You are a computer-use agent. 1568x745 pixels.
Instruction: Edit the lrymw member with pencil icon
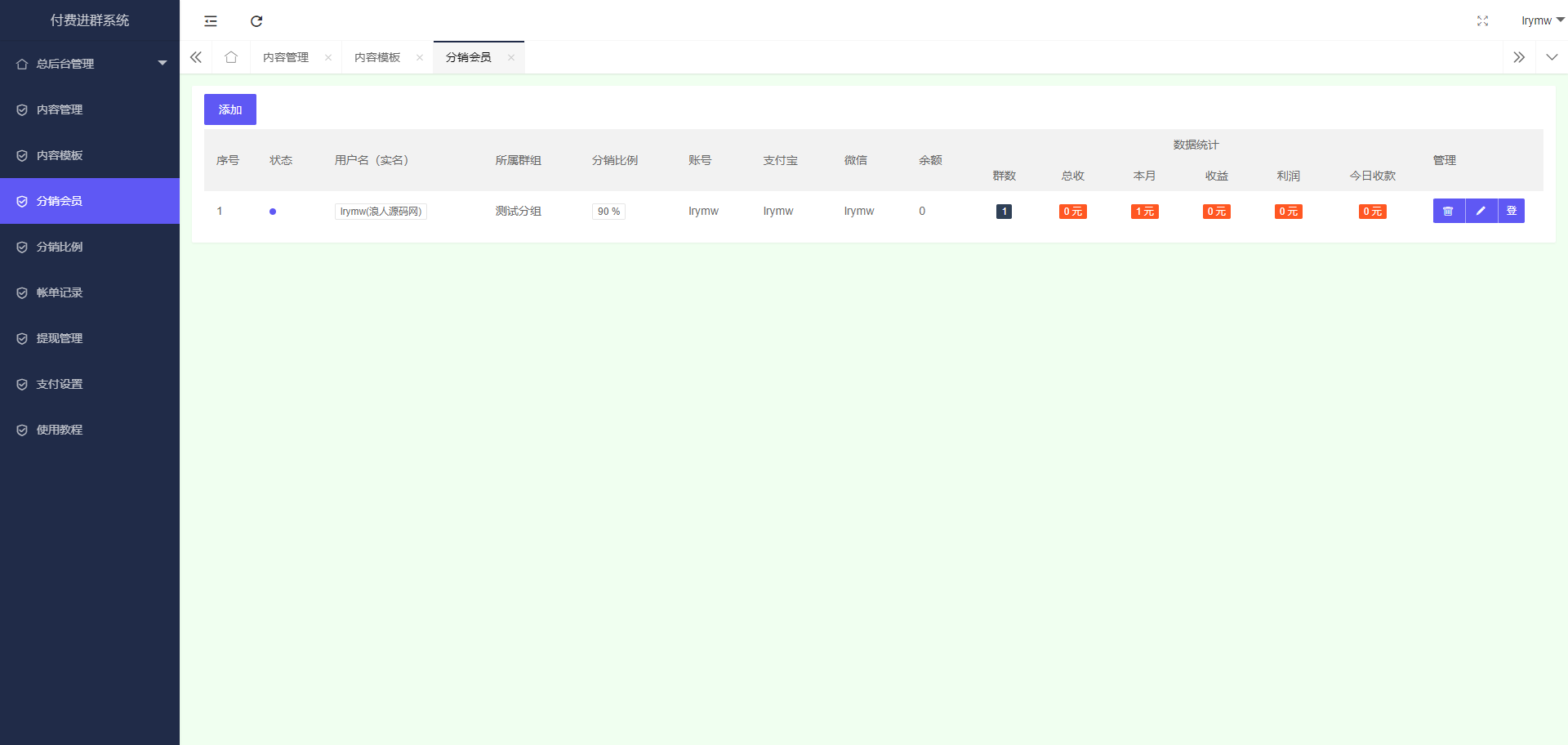tap(1481, 211)
